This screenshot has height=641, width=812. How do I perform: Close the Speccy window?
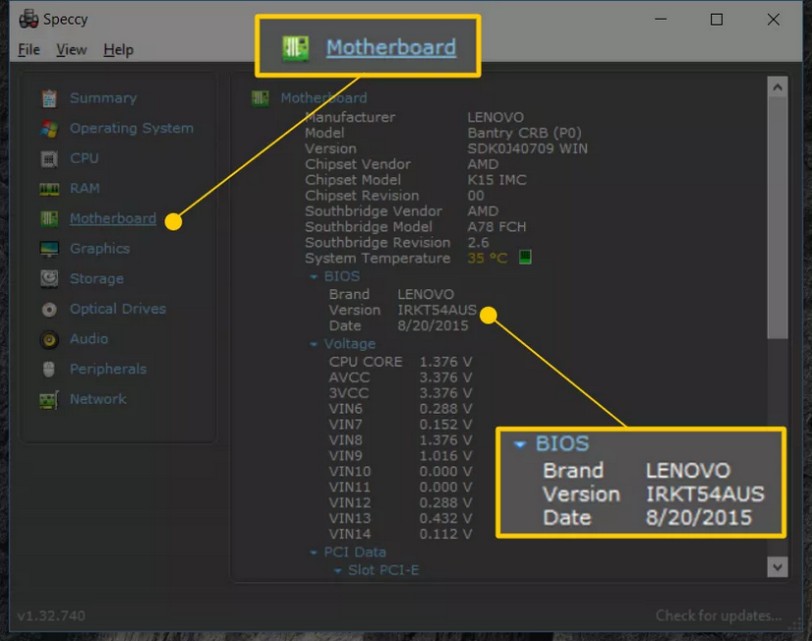coord(773,20)
